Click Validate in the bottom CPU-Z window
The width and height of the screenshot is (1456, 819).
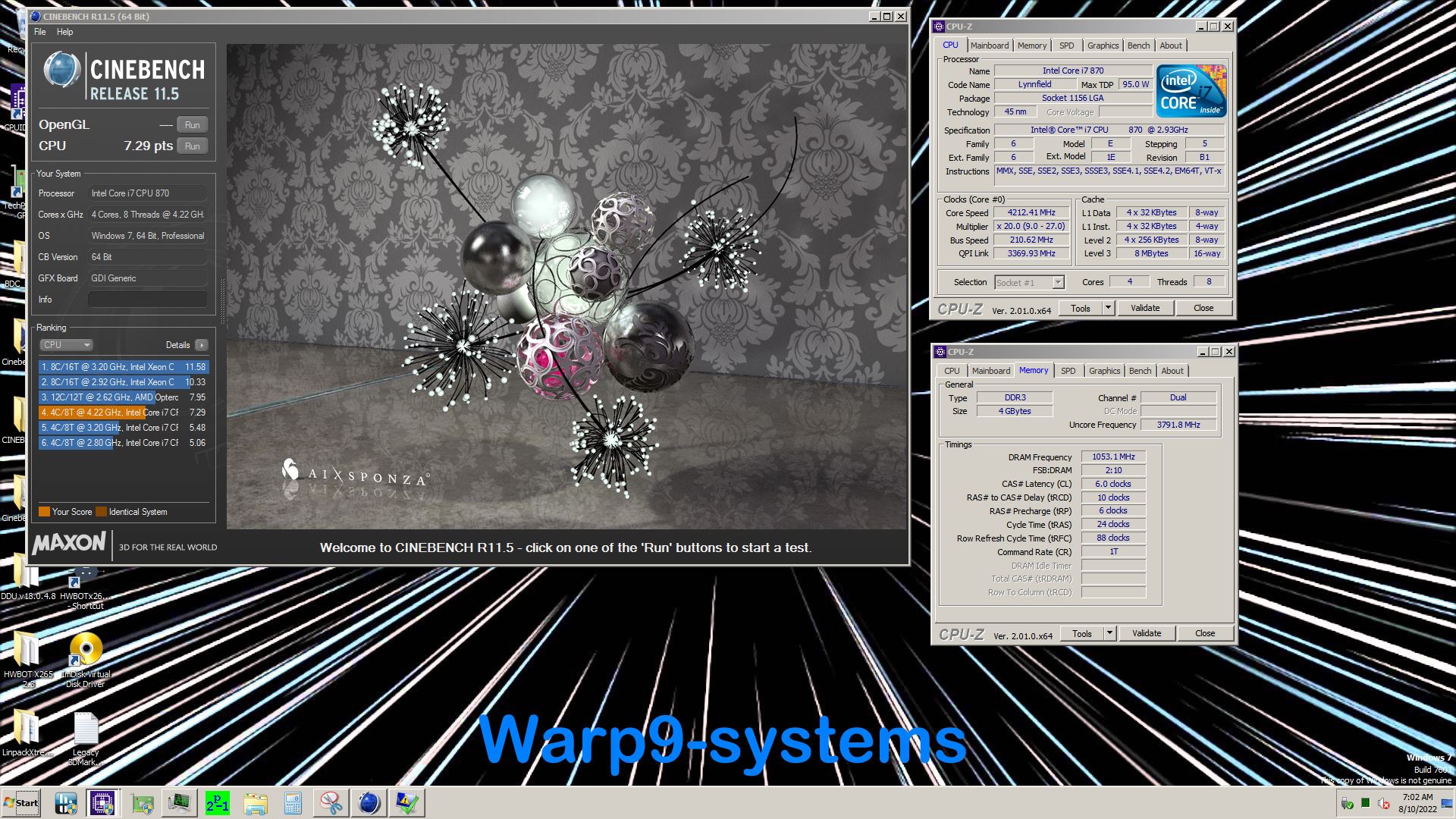click(x=1147, y=634)
